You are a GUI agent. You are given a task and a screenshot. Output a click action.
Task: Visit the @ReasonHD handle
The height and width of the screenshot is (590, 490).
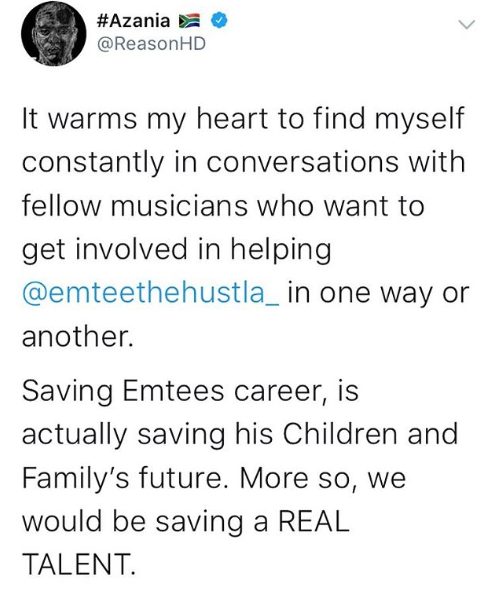(151, 44)
